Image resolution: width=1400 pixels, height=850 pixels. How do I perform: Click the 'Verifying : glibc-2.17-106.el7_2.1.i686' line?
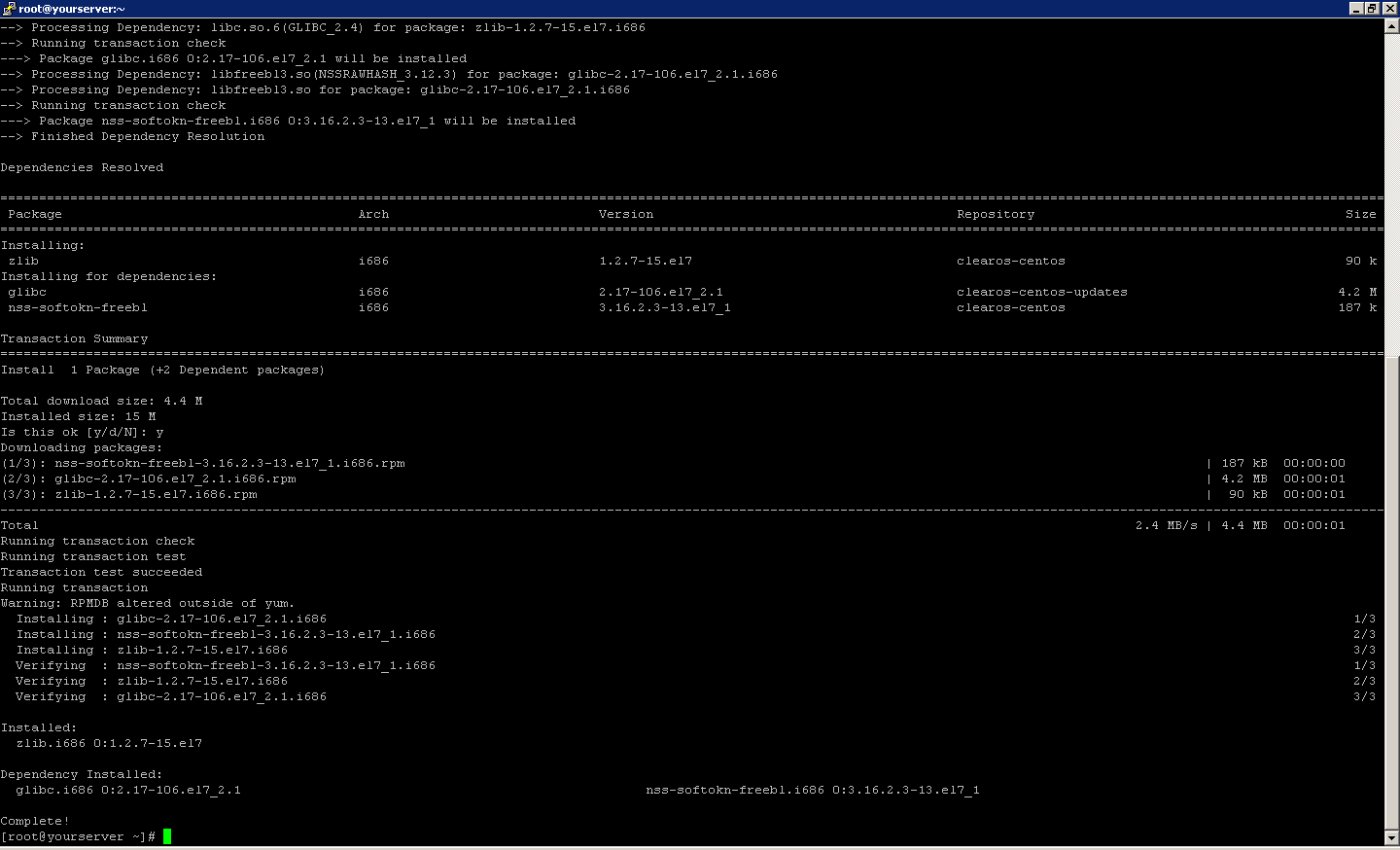(x=171, y=696)
